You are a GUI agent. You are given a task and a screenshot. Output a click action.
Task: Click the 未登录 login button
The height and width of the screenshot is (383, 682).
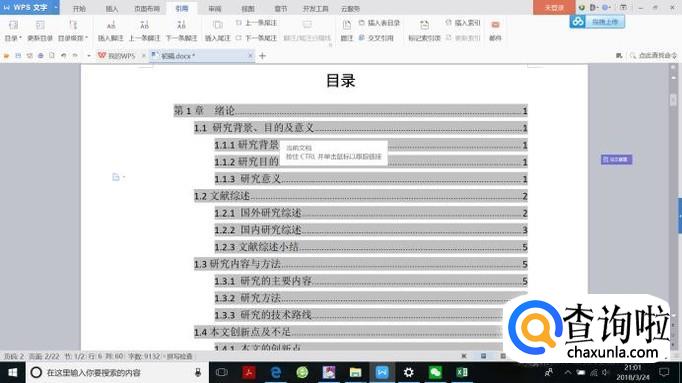click(x=554, y=7)
